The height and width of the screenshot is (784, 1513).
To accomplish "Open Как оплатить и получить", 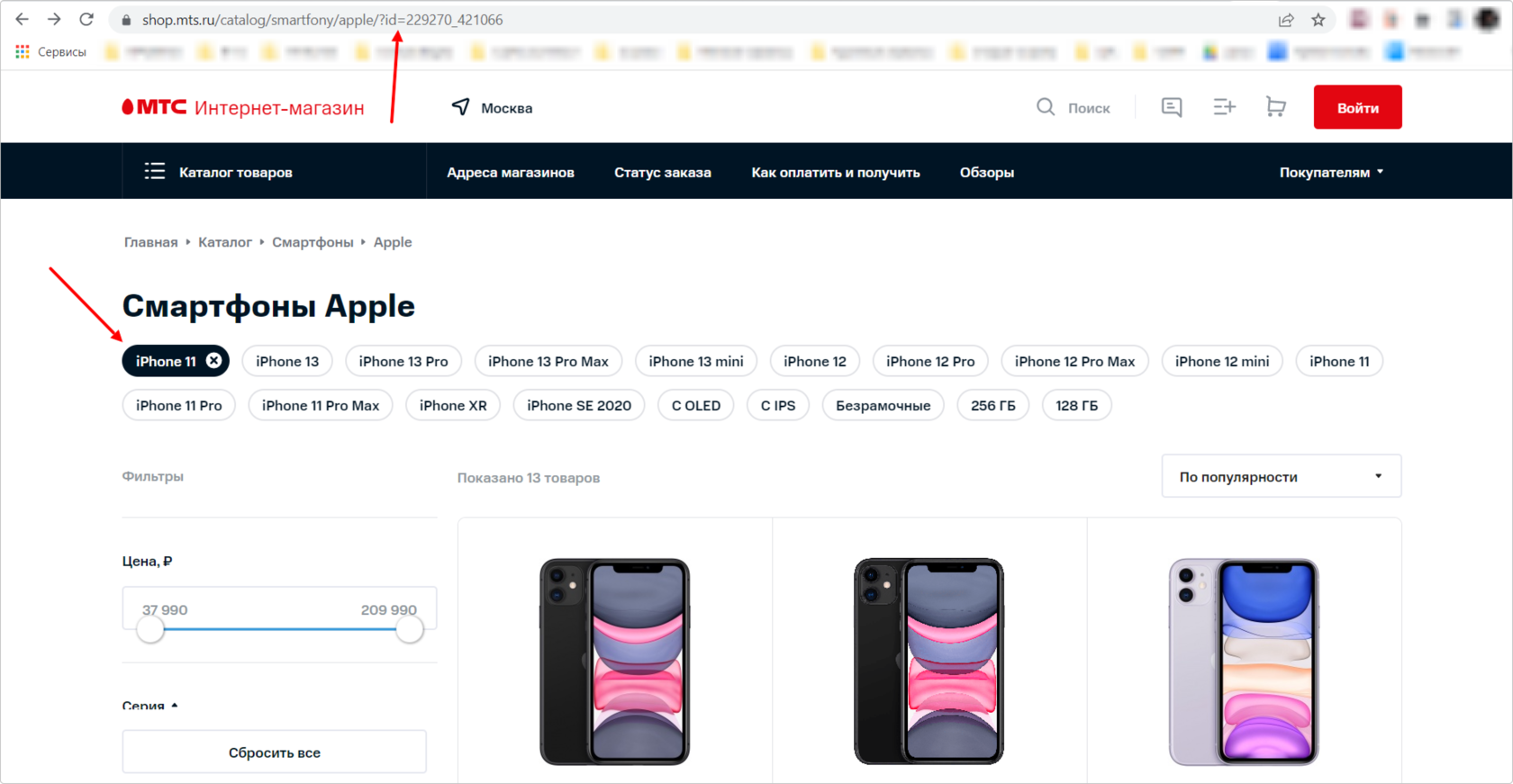I will (x=836, y=172).
